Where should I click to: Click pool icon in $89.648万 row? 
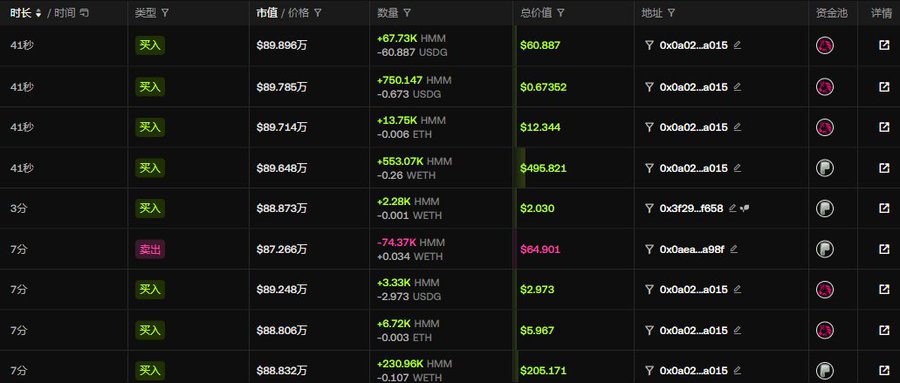[825, 168]
